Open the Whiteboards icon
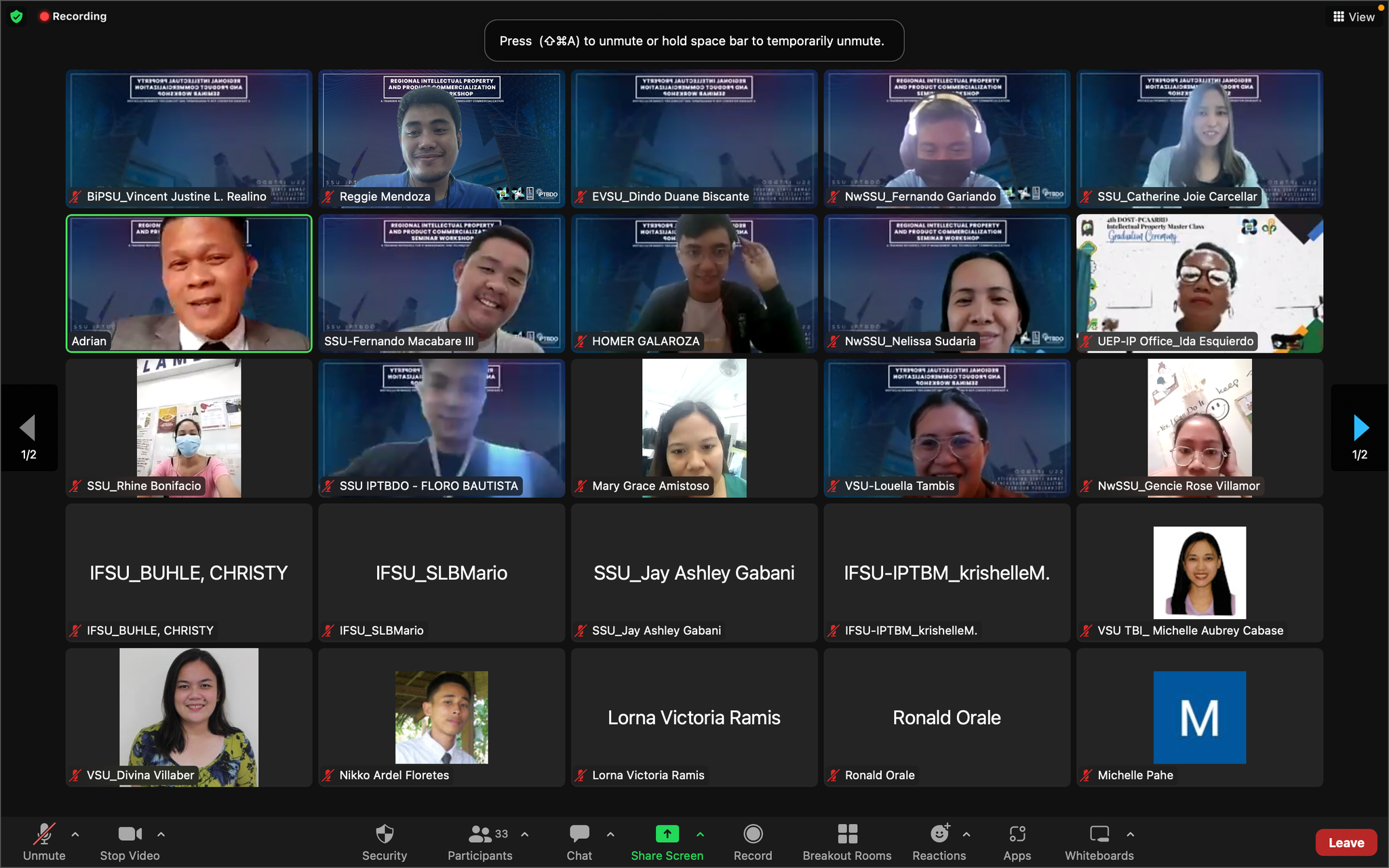The image size is (1389, 868). pos(1099,833)
